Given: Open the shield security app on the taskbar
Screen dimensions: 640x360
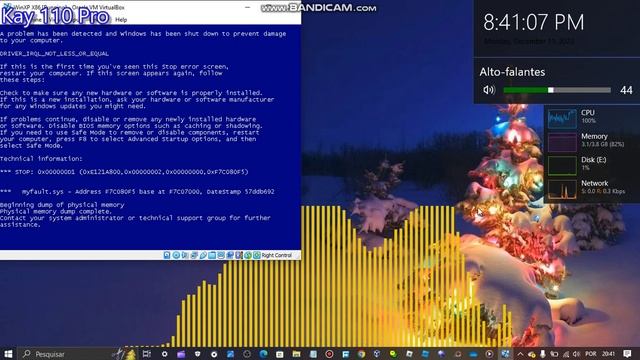Looking at the screenshot, I should tap(198, 354).
